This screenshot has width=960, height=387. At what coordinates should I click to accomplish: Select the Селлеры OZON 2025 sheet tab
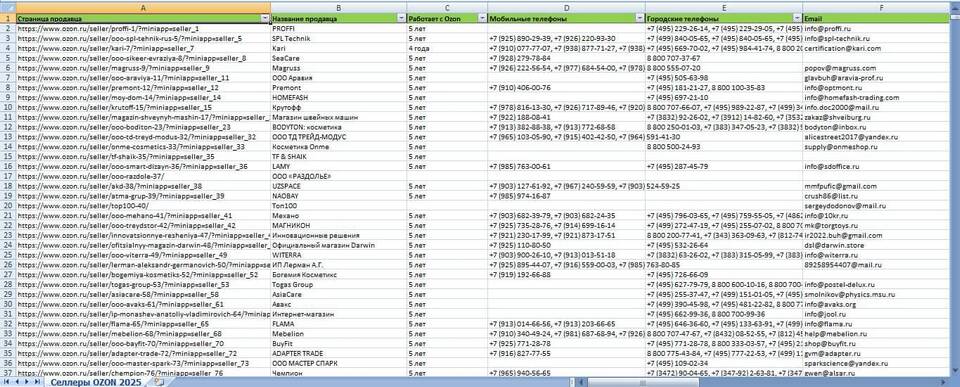[x=95, y=382]
